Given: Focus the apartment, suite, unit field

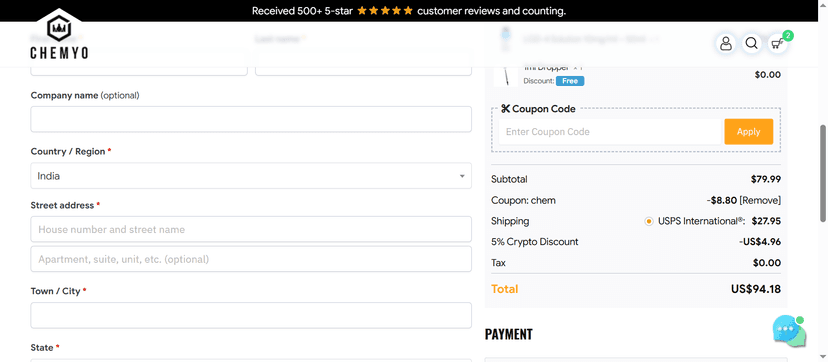Looking at the screenshot, I should [x=251, y=259].
